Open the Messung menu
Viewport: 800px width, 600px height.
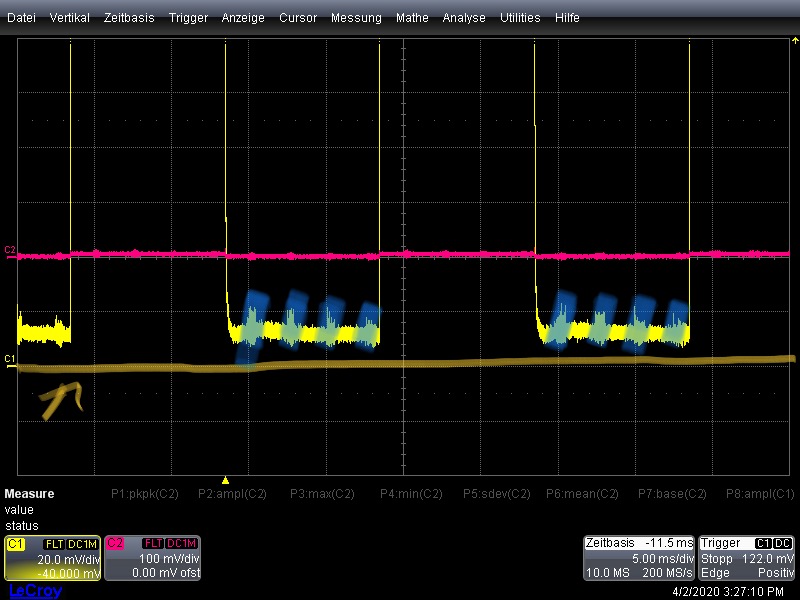click(356, 18)
